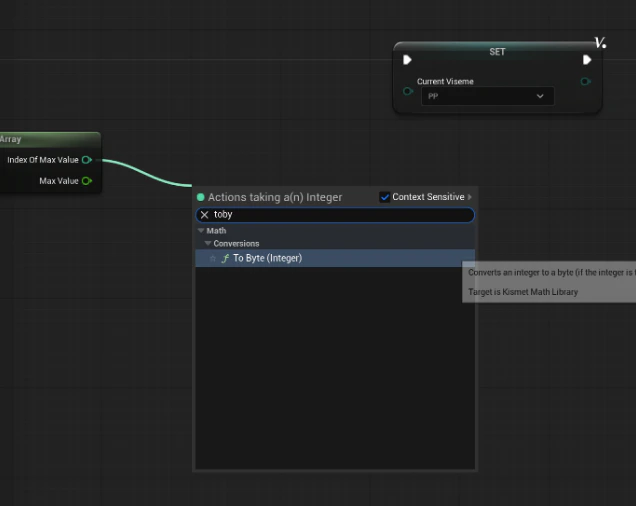Image resolution: width=636 pixels, height=506 pixels.
Task: Click the Index Of Max Value output pin
Action: pos(87,160)
